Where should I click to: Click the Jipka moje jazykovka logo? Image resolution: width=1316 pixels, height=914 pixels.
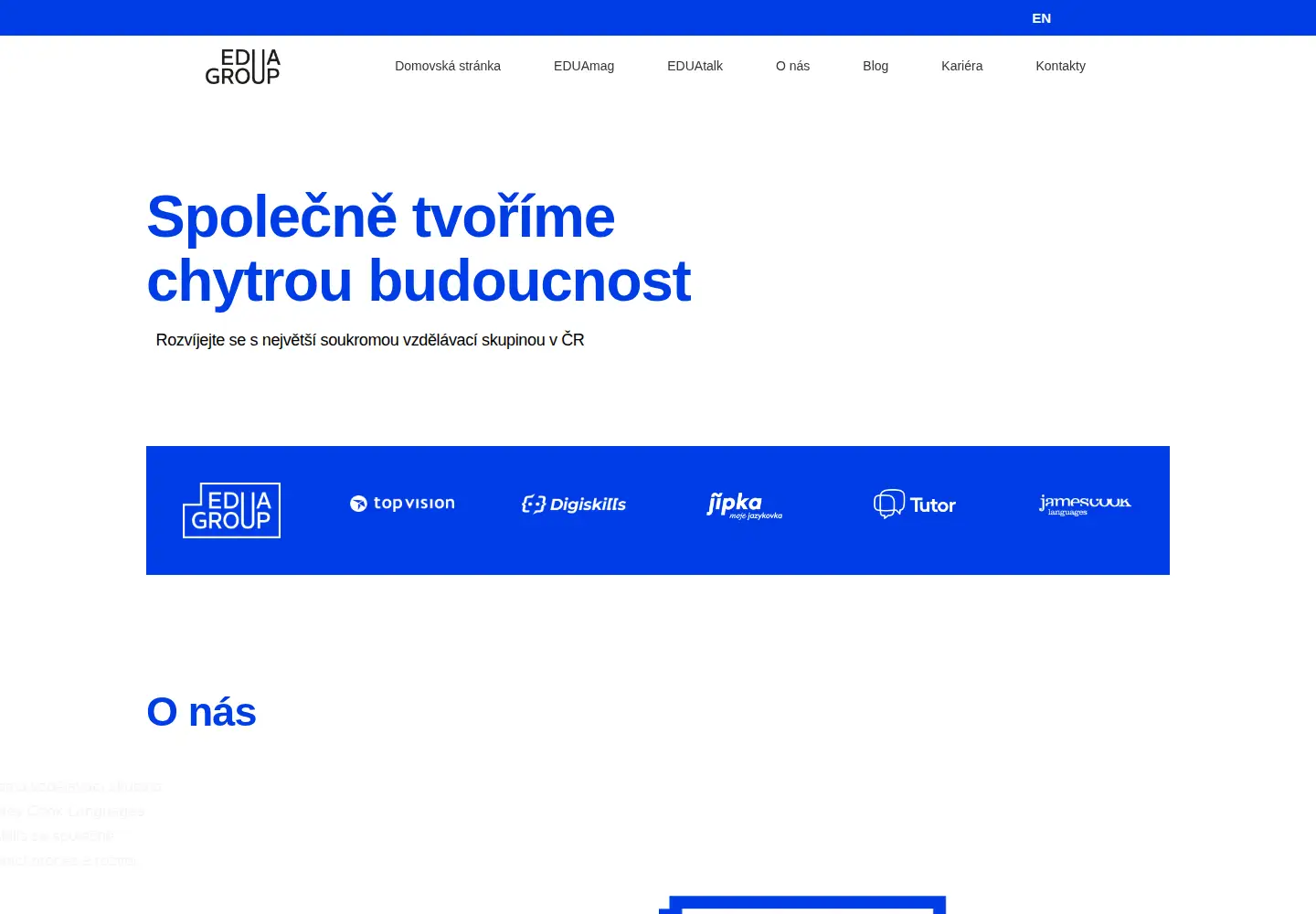(744, 505)
